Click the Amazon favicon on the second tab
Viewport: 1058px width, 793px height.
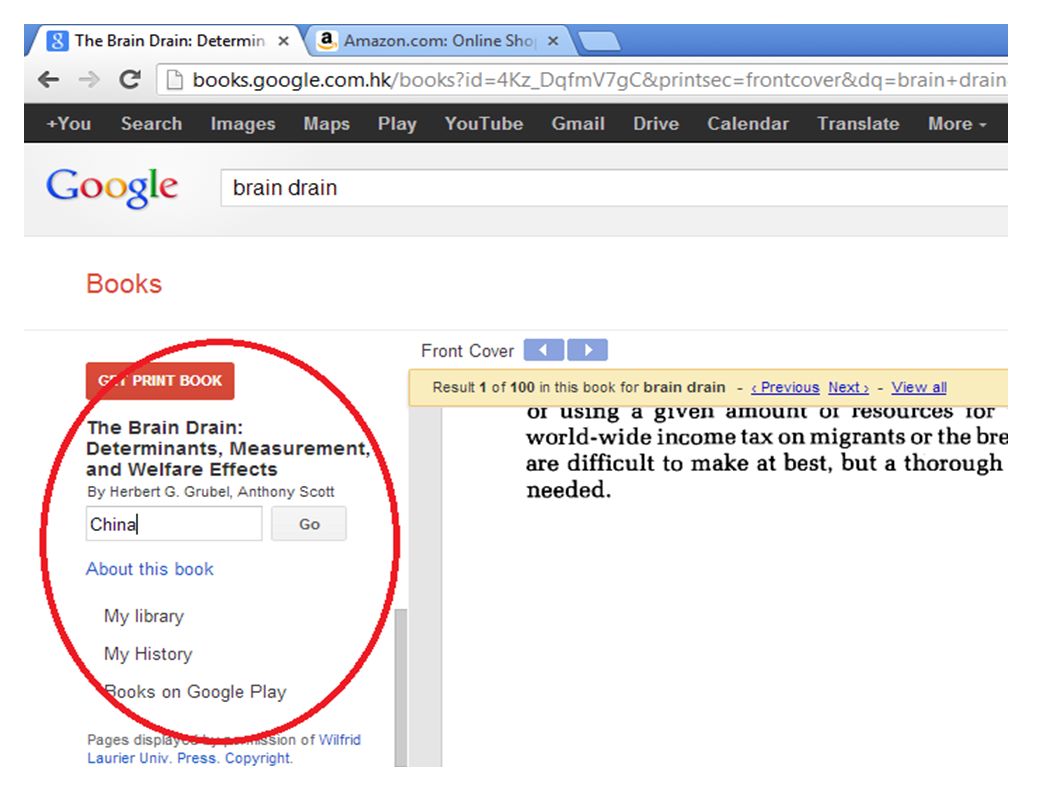(327, 40)
